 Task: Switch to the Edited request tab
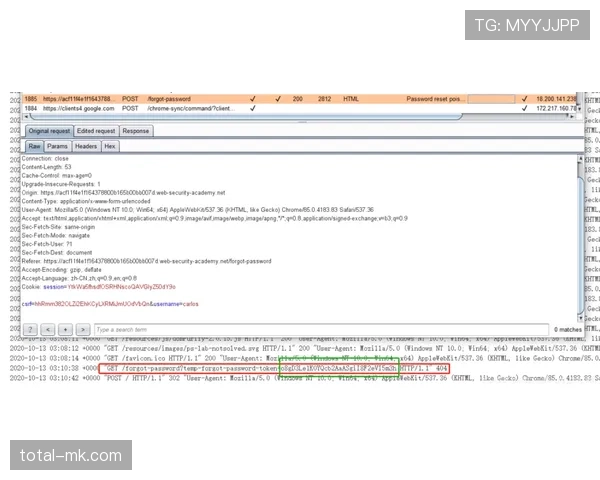pos(96,131)
